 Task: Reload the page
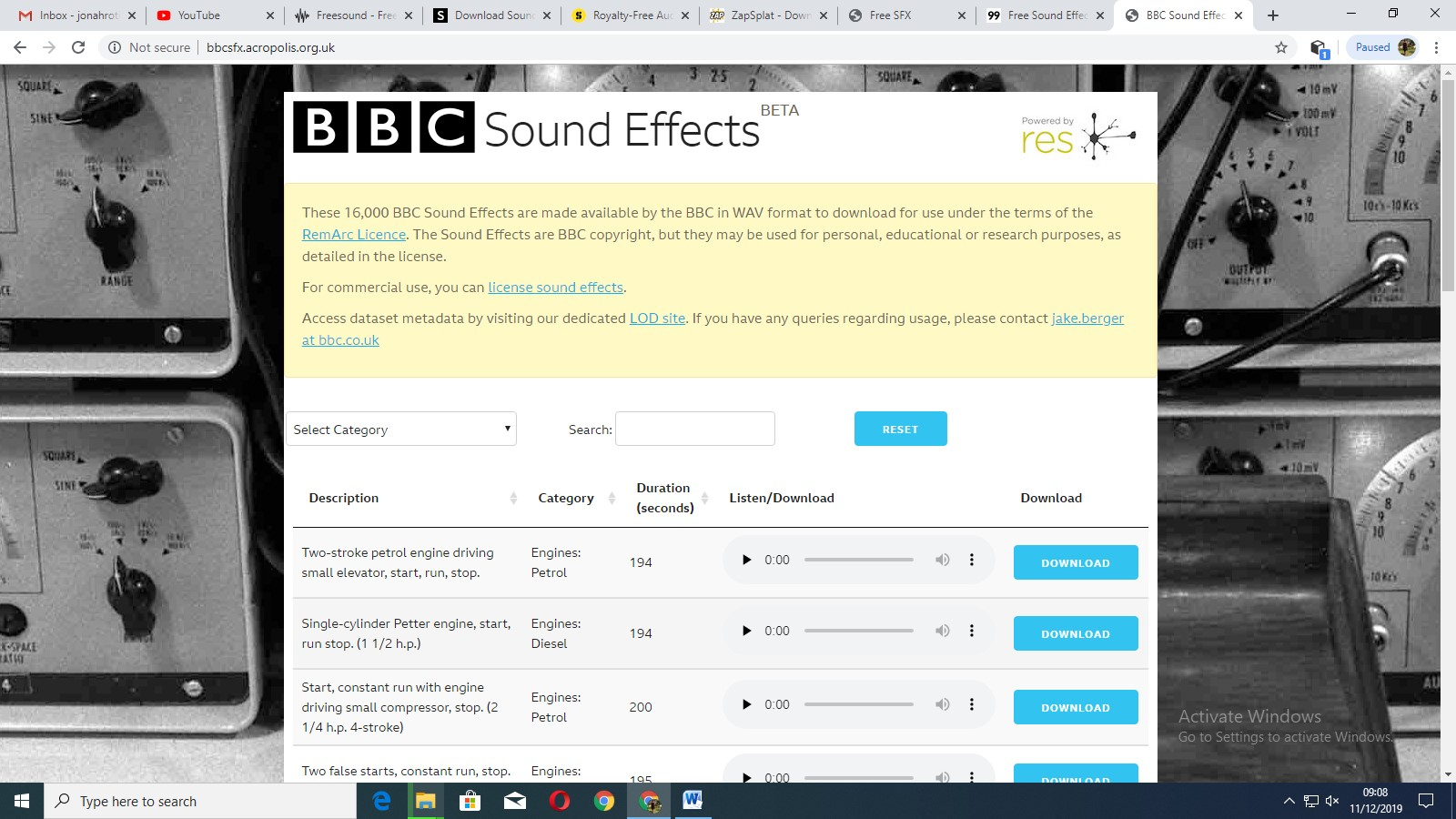point(78,47)
